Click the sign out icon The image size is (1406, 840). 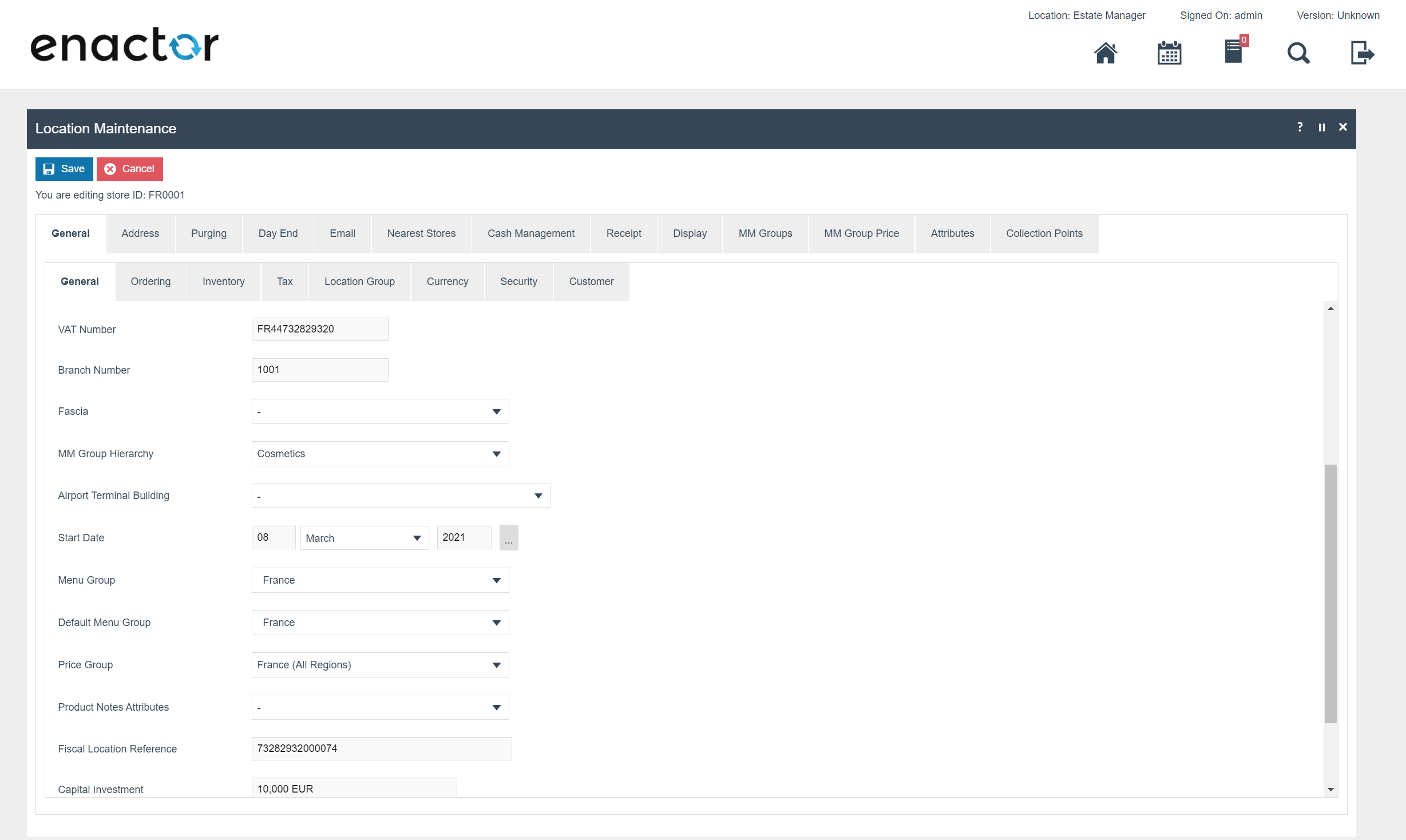1362,53
